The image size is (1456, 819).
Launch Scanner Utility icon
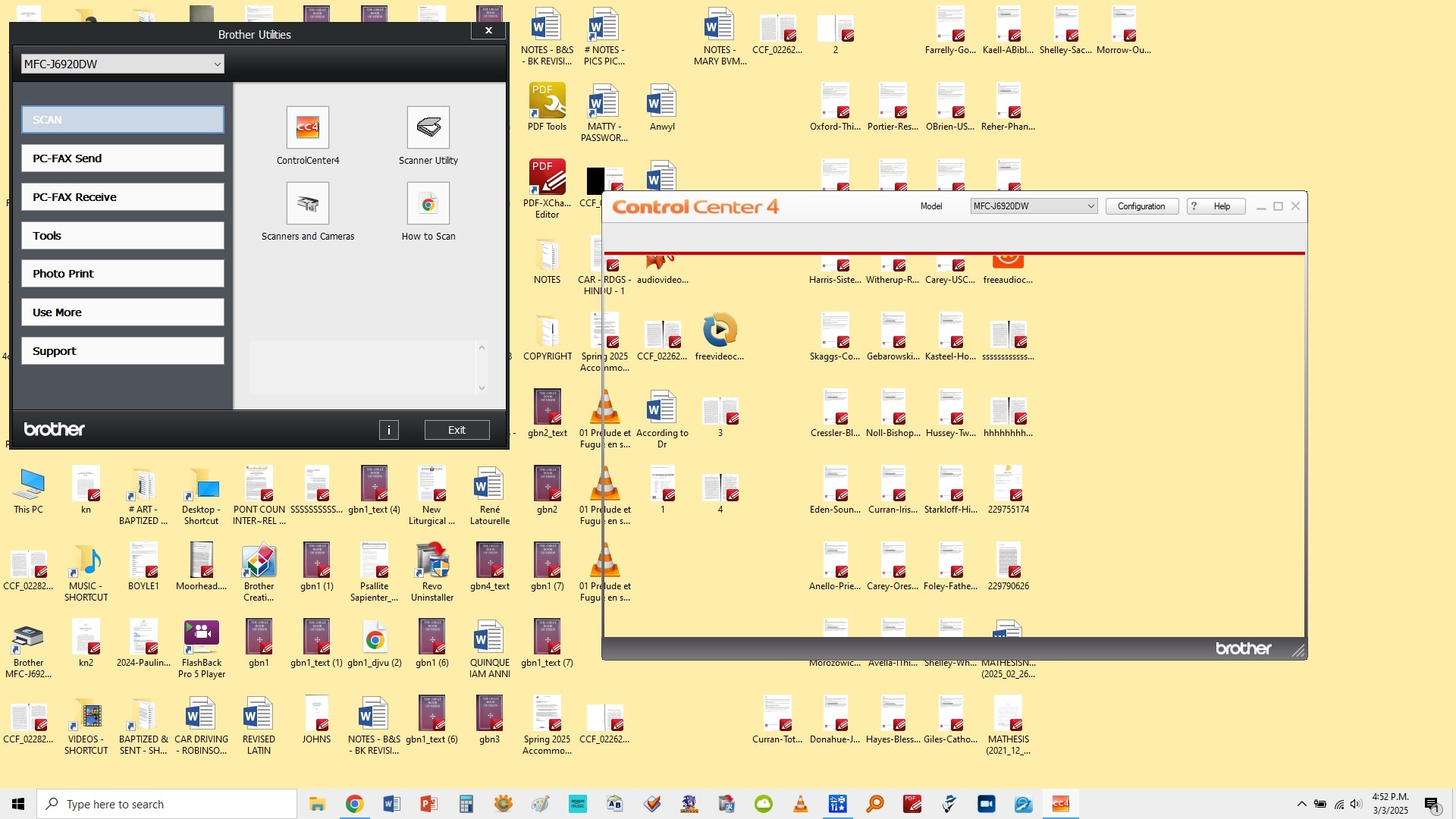[428, 127]
